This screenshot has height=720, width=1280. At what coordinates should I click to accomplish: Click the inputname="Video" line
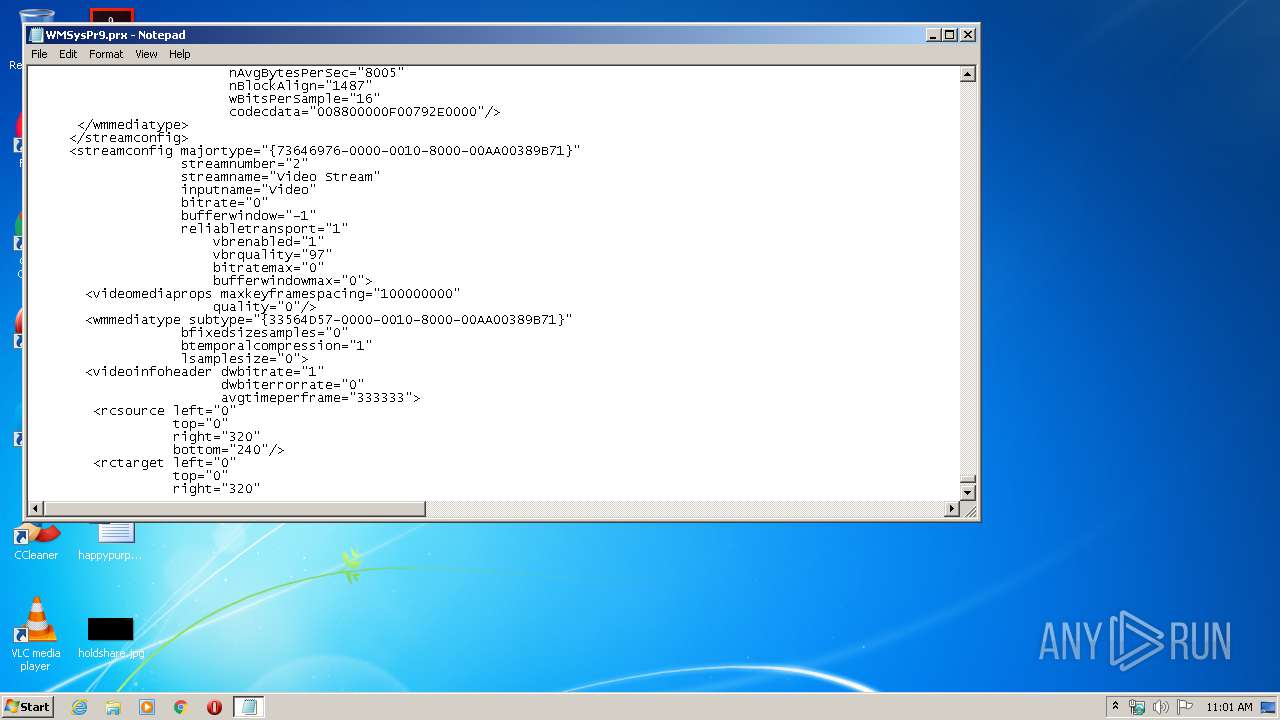pos(248,190)
